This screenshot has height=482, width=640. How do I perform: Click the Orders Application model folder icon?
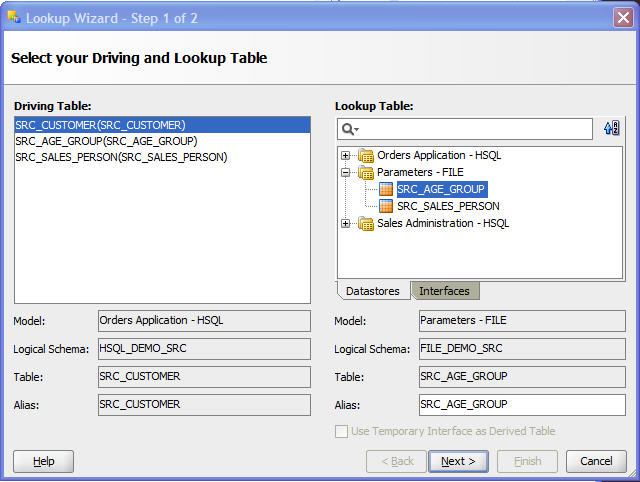[x=366, y=155]
